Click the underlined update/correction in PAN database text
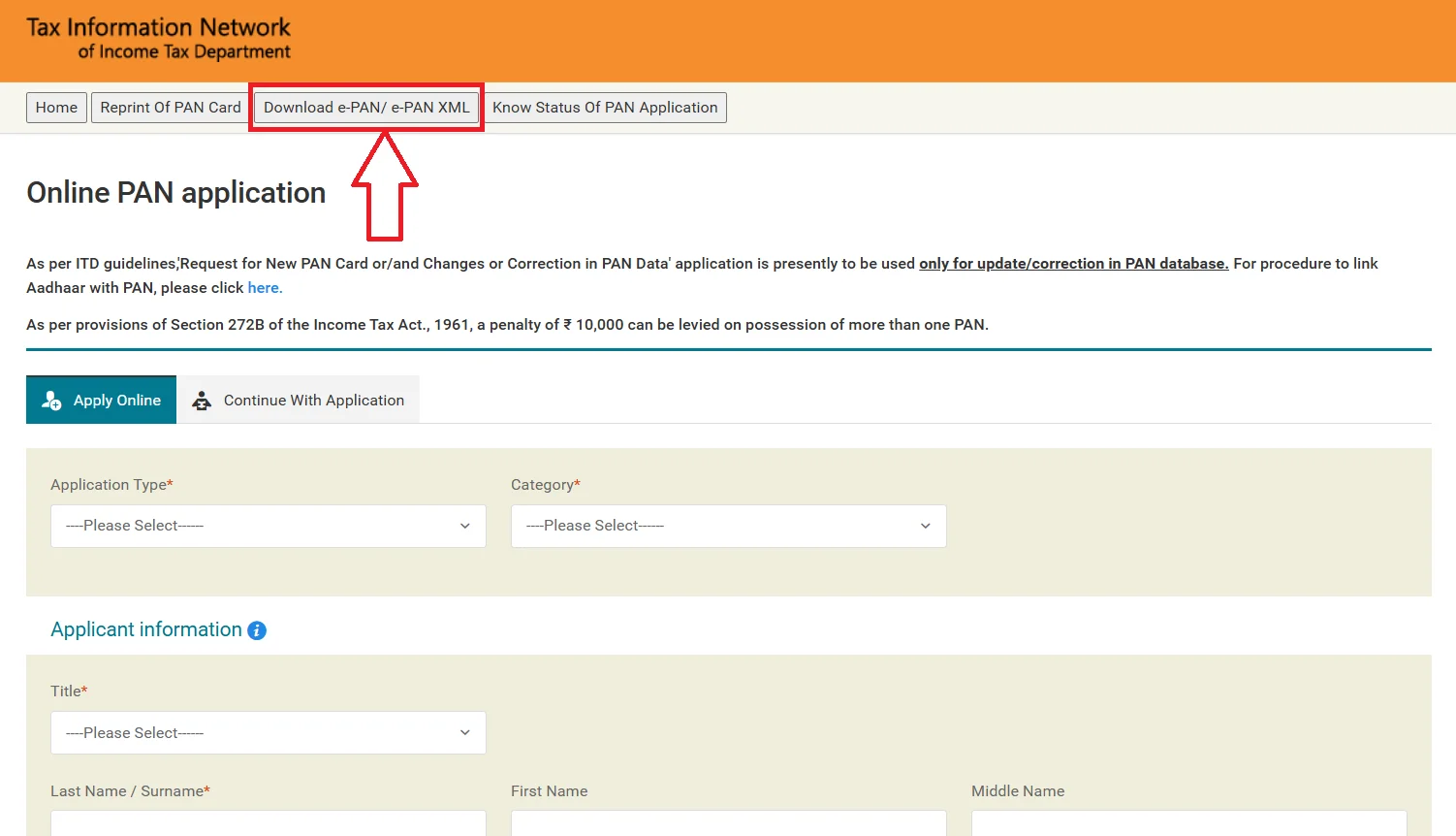Screen dimensions: 1456x836 point(1073,264)
